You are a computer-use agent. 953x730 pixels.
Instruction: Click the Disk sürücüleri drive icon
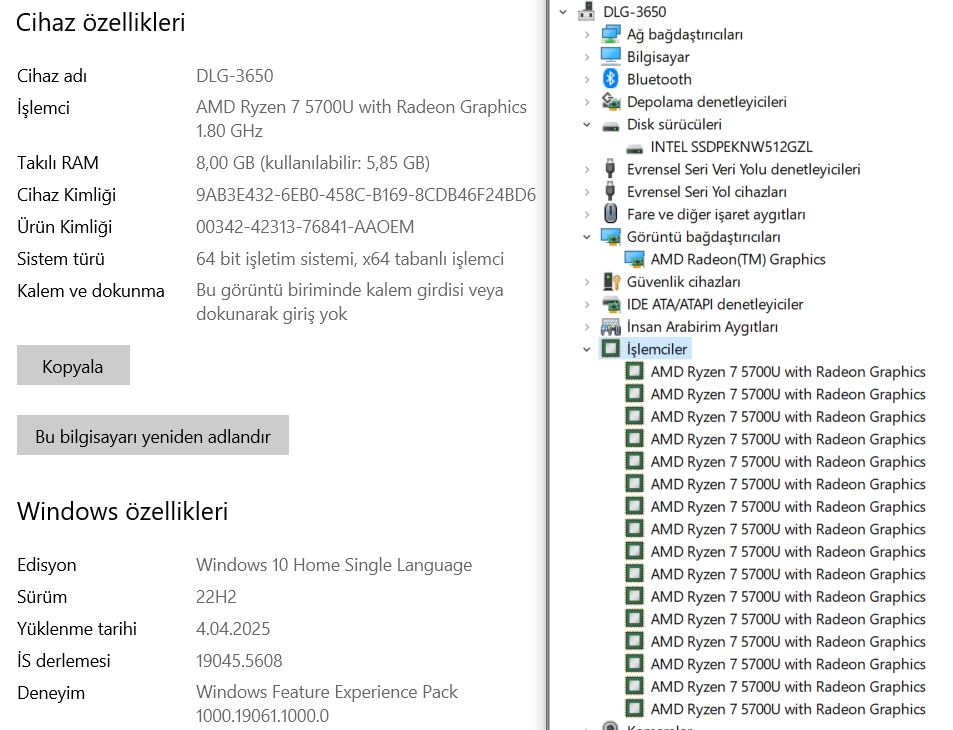point(611,126)
